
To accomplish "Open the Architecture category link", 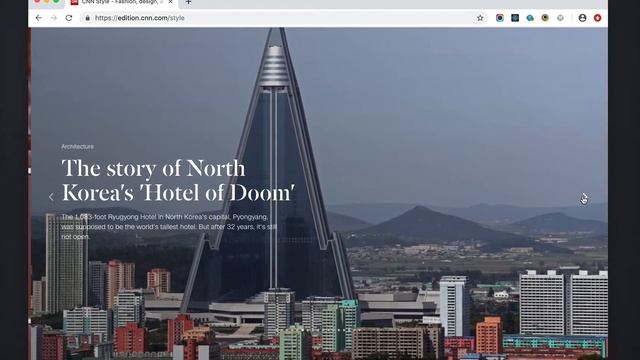I will [77, 147].
